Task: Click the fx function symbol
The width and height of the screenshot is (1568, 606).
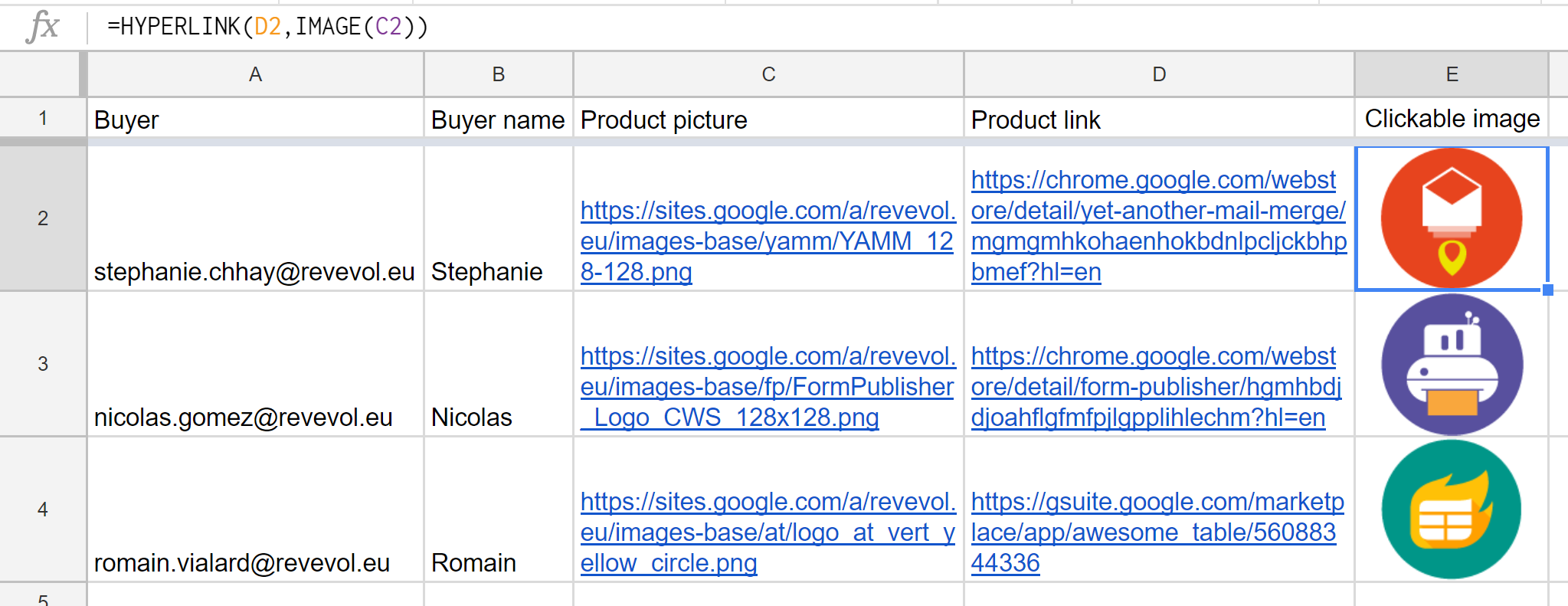Action: coord(43,25)
